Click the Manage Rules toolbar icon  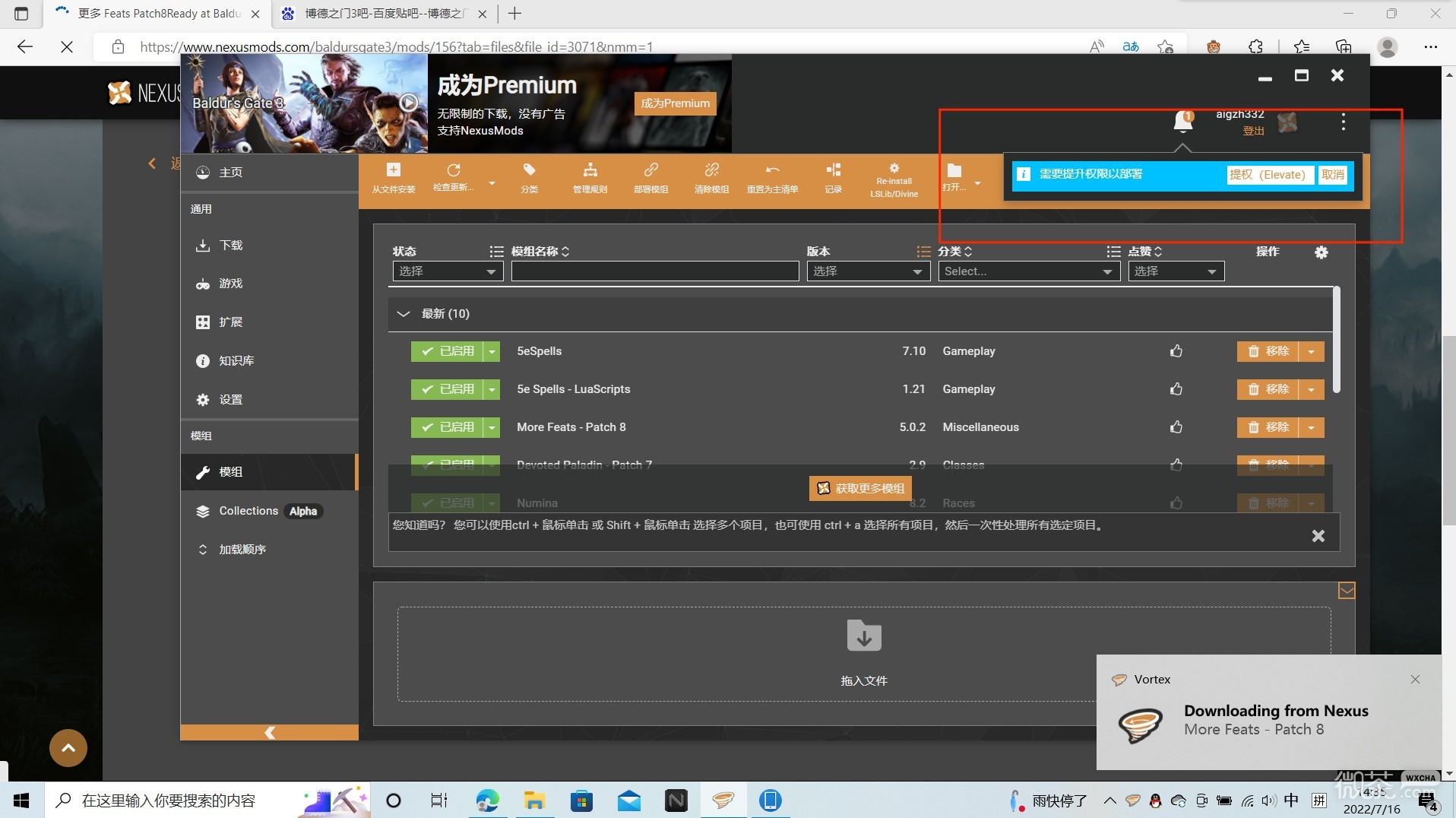click(590, 170)
